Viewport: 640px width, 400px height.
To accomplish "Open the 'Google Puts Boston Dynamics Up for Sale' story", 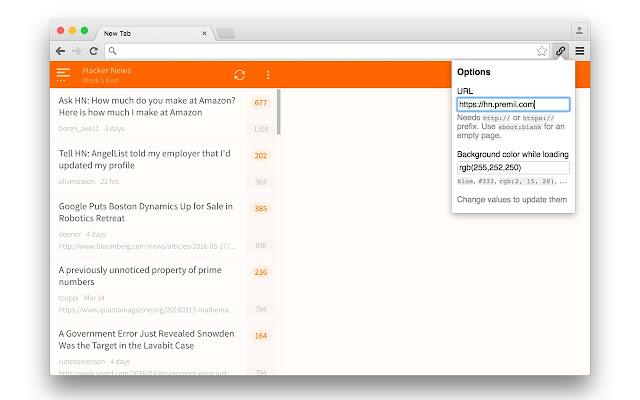I will (x=146, y=212).
